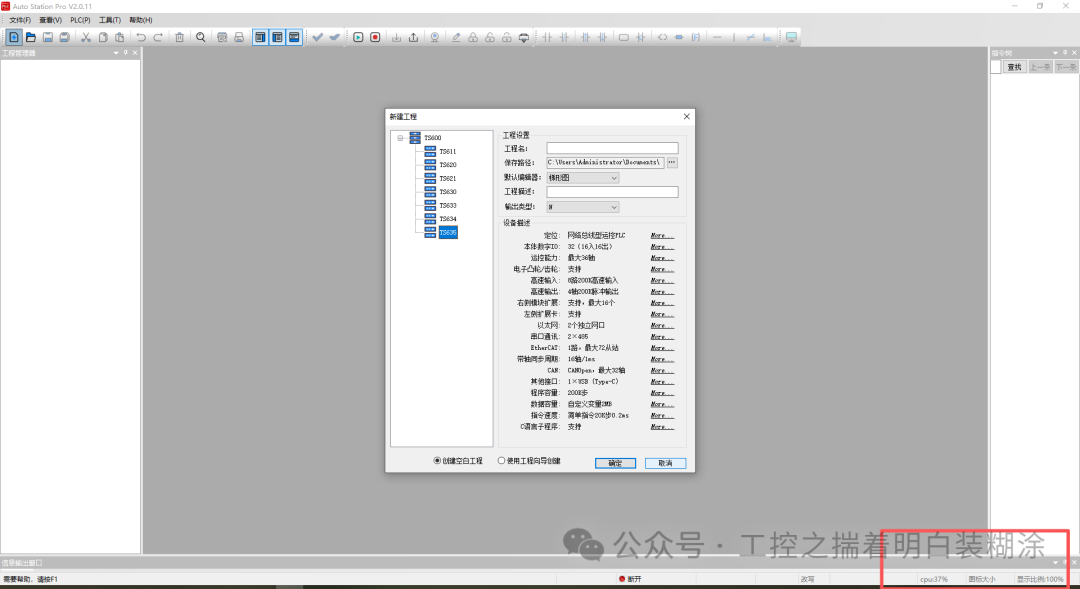
Task: Click the {F} function block icon
Action: (696, 37)
